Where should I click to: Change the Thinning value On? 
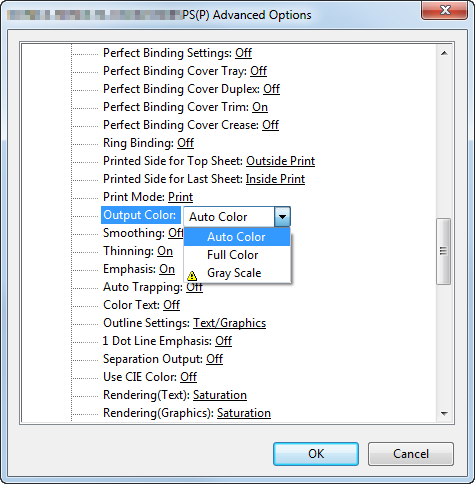165,251
